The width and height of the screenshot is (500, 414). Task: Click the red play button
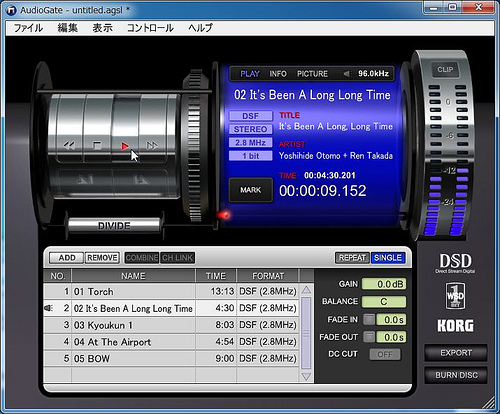(125, 146)
